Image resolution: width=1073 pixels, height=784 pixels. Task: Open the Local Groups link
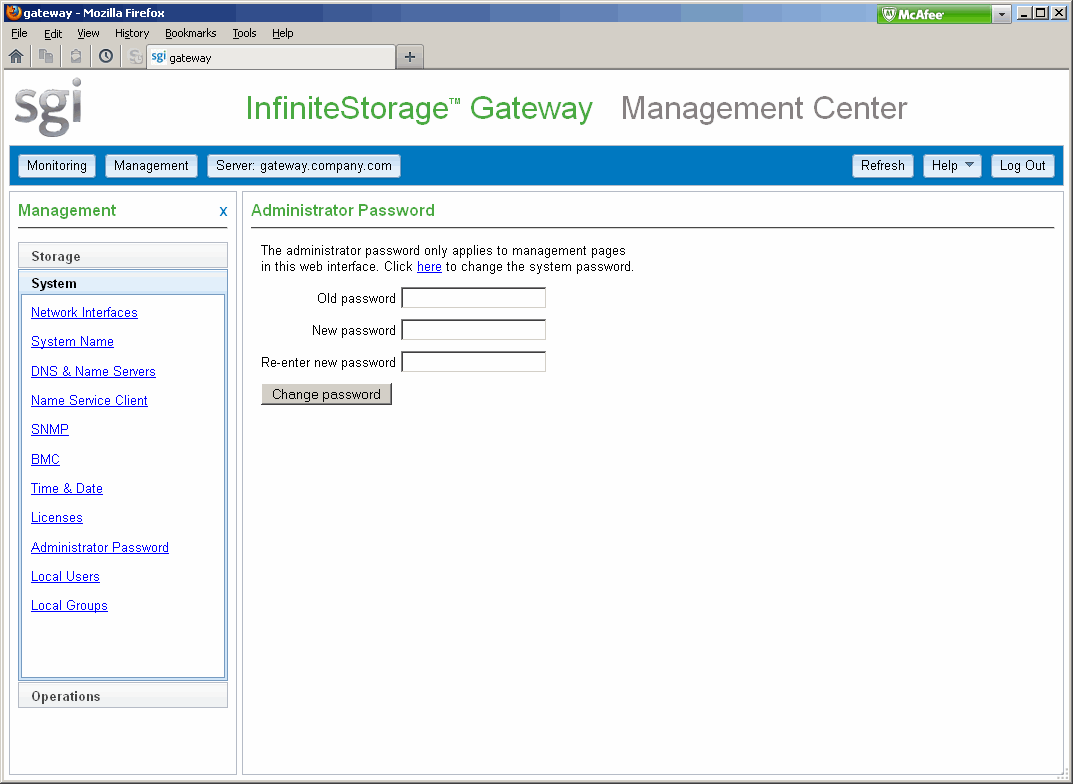click(69, 605)
